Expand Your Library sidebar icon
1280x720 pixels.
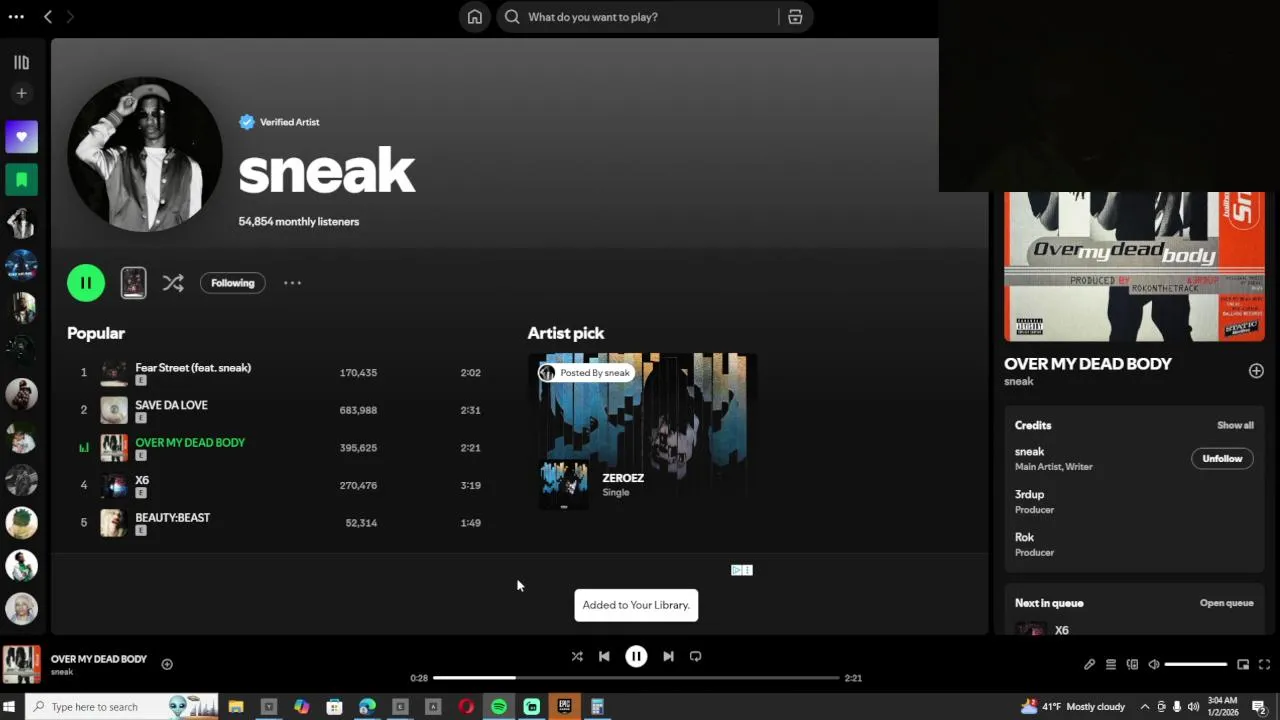[21, 62]
